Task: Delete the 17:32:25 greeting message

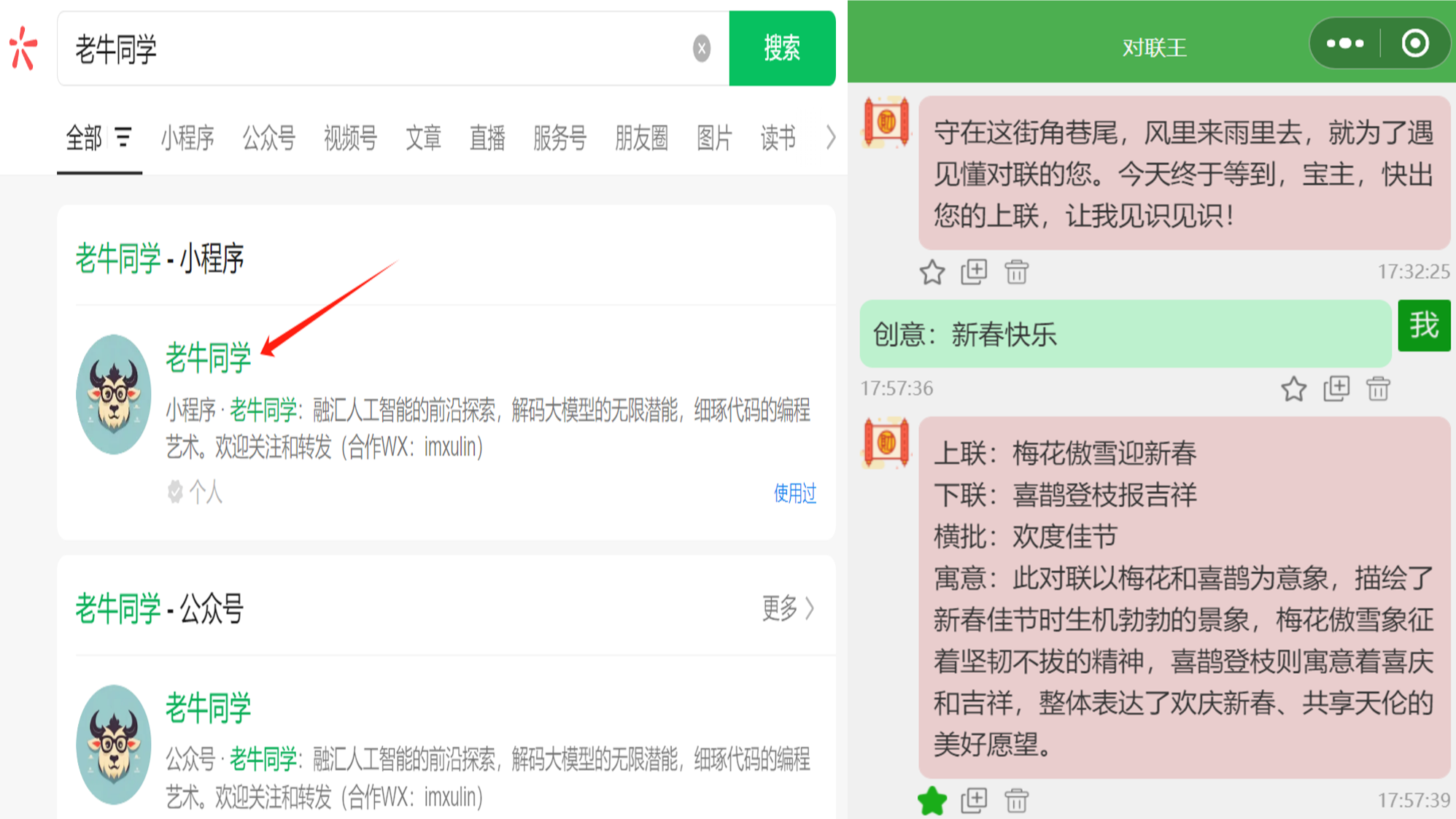Action: pos(1016,272)
